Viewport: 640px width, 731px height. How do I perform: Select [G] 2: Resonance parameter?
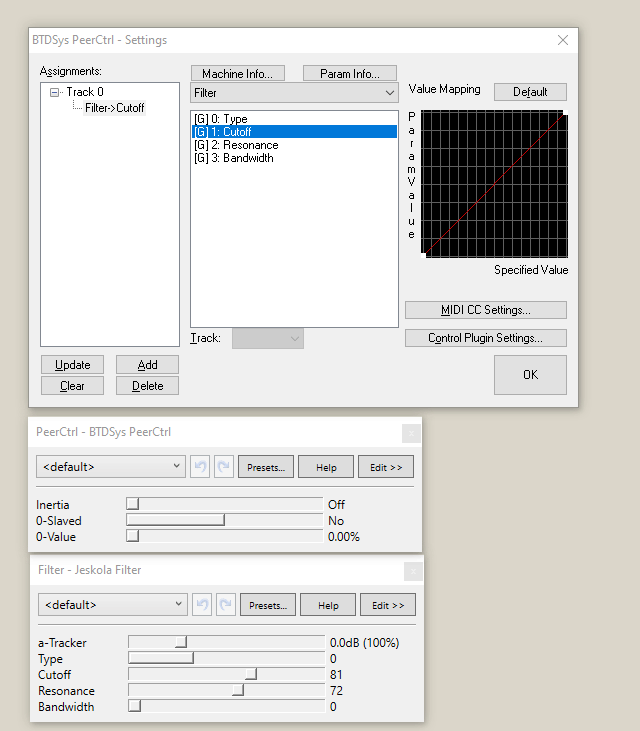point(294,145)
